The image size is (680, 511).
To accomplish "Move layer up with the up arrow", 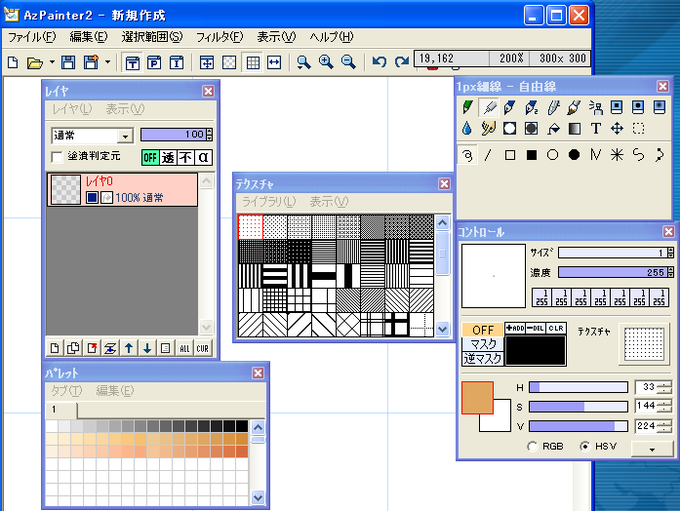I will [x=129, y=348].
